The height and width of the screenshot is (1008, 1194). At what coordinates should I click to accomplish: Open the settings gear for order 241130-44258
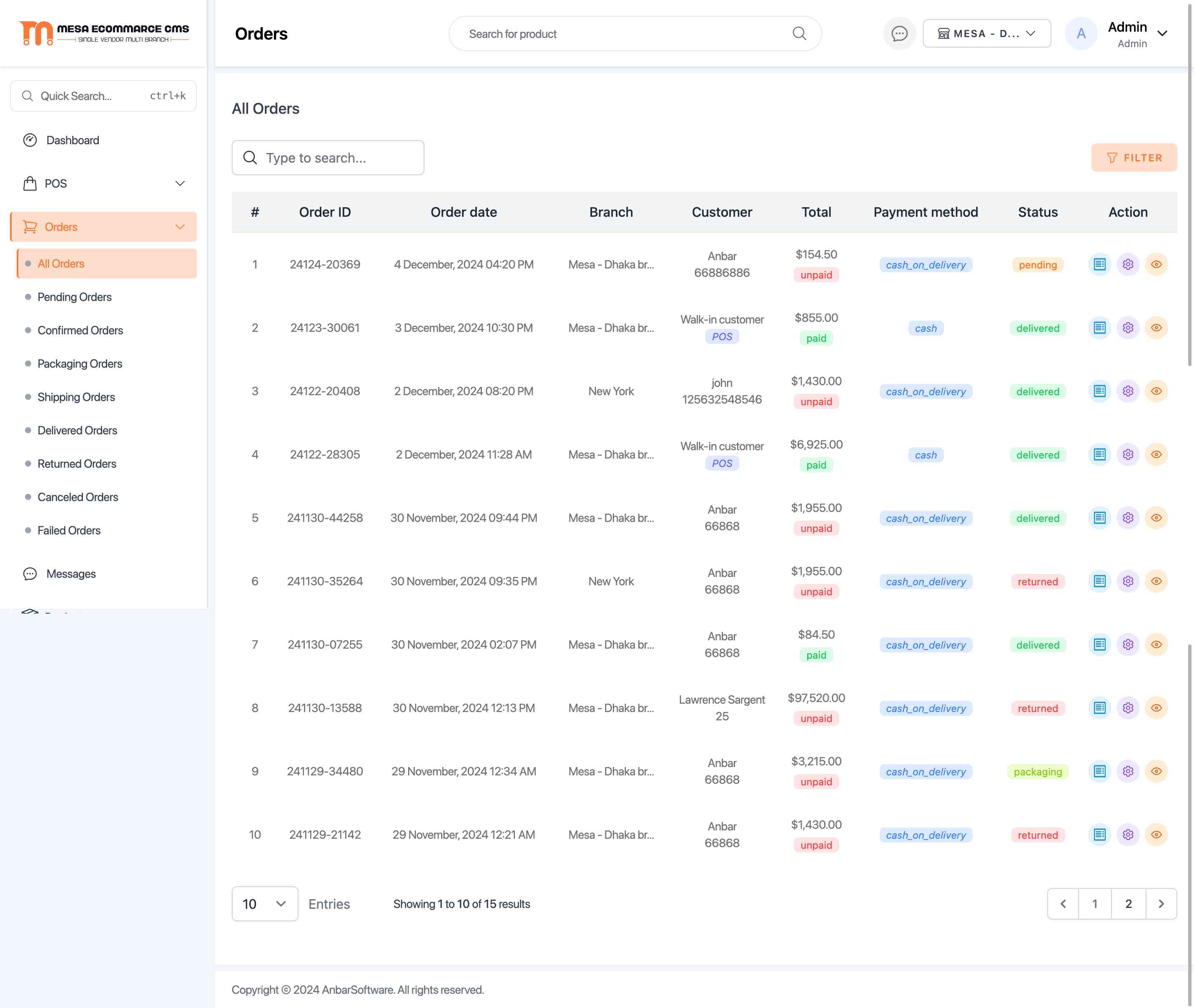1128,518
